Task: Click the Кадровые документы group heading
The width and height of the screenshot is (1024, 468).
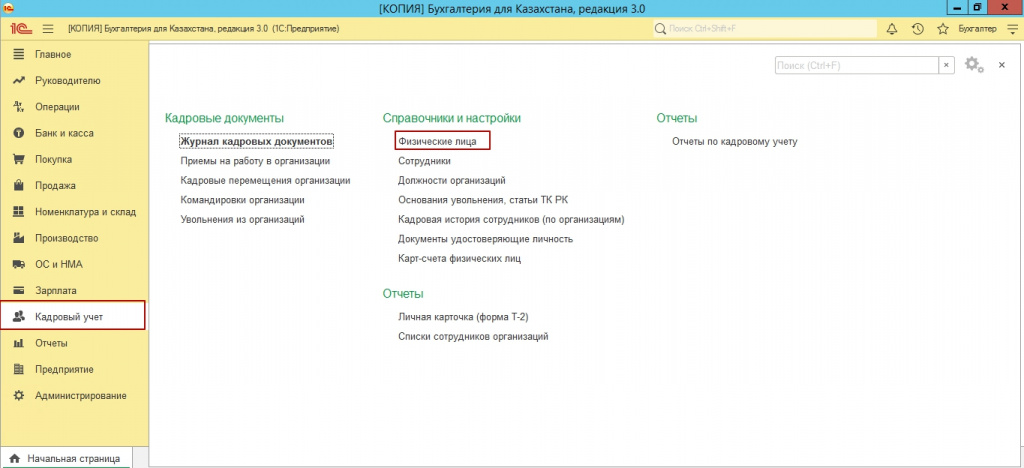Action: [x=225, y=118]
